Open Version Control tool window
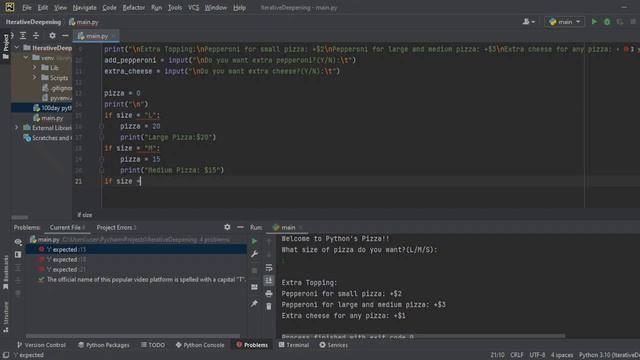Screen dimensions: 640x360 tap(41, 345)
